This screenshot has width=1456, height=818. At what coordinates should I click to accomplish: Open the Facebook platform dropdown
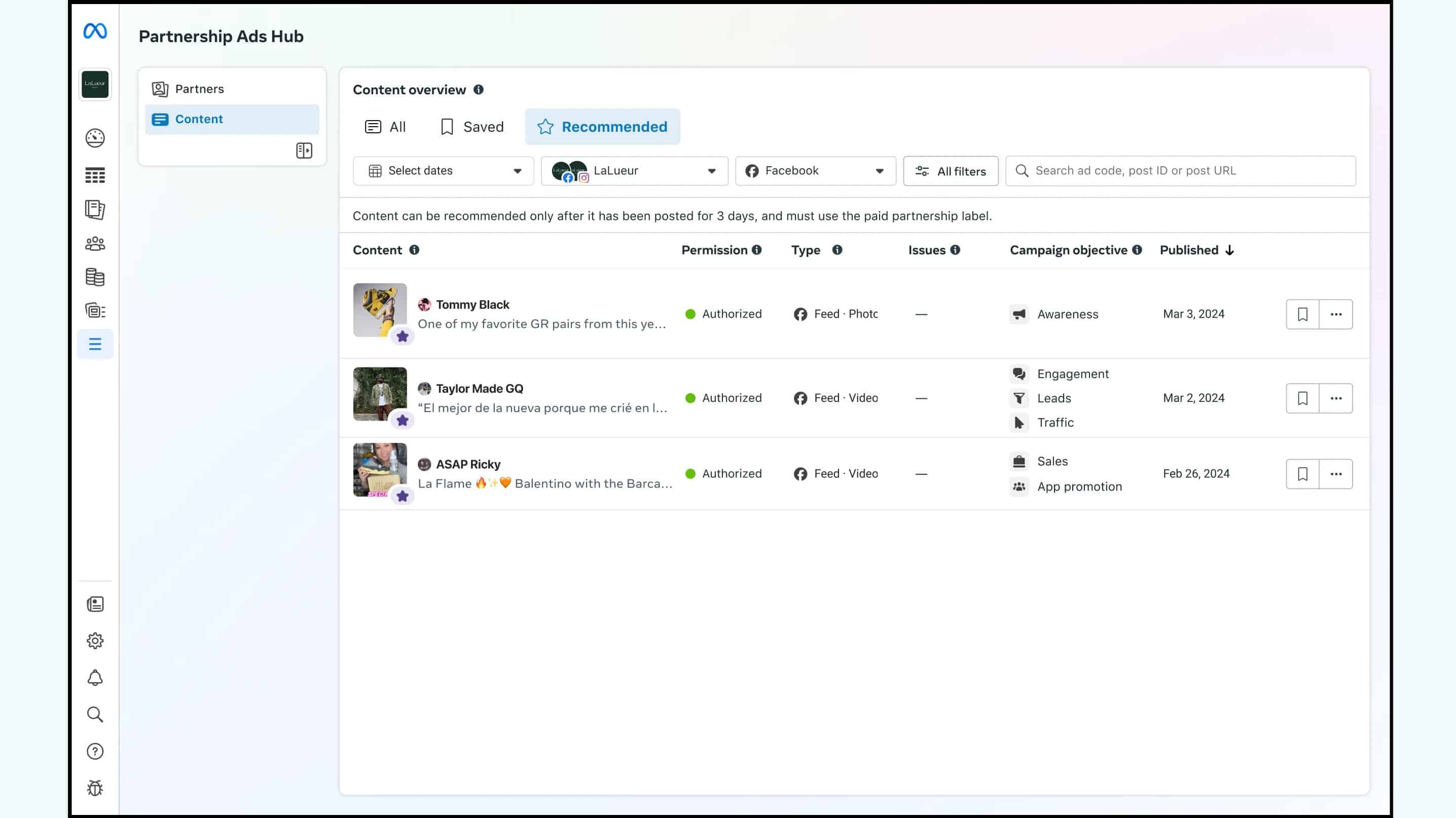click(x=815, y=171)
